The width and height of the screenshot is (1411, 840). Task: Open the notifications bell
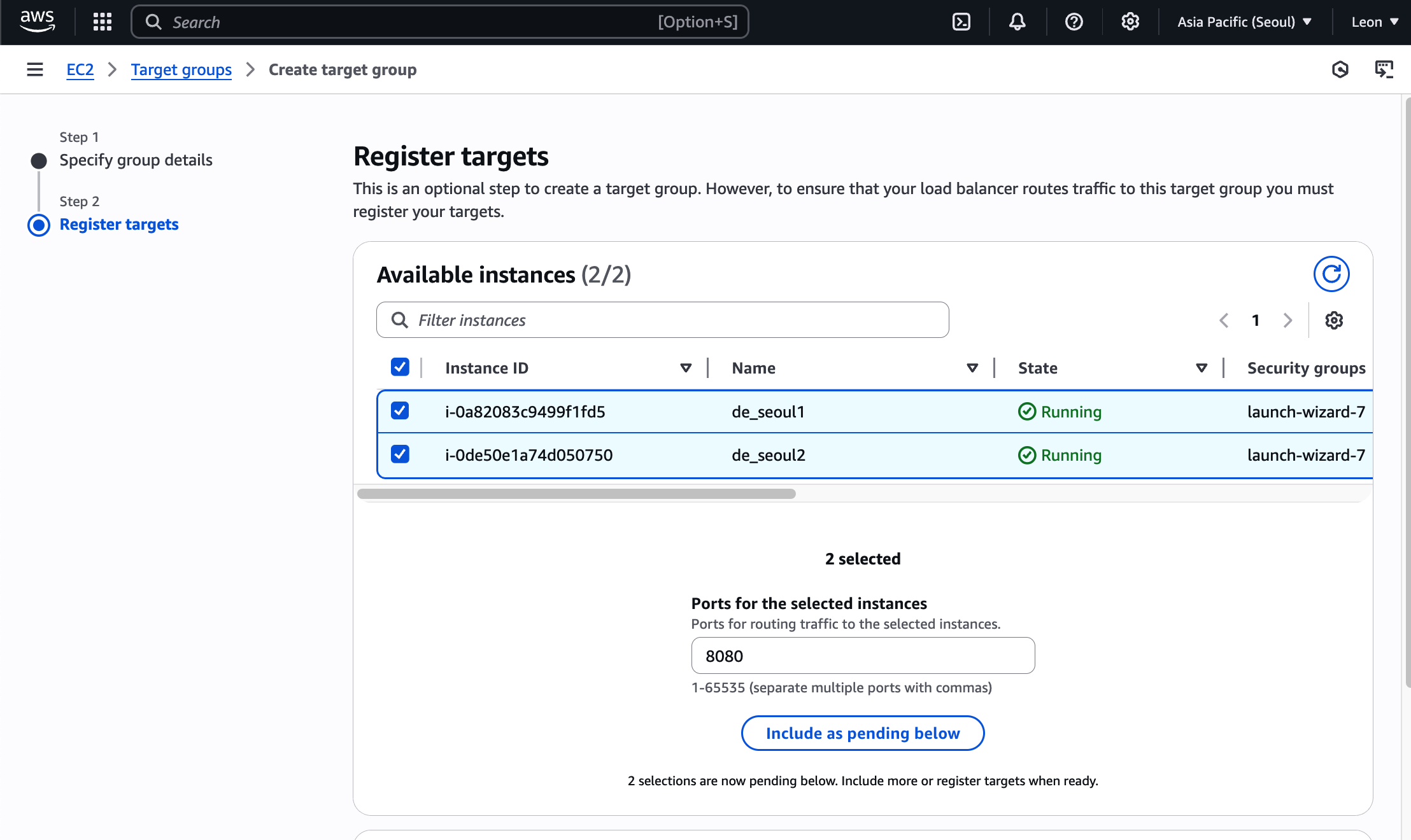tap(1017, 22)
